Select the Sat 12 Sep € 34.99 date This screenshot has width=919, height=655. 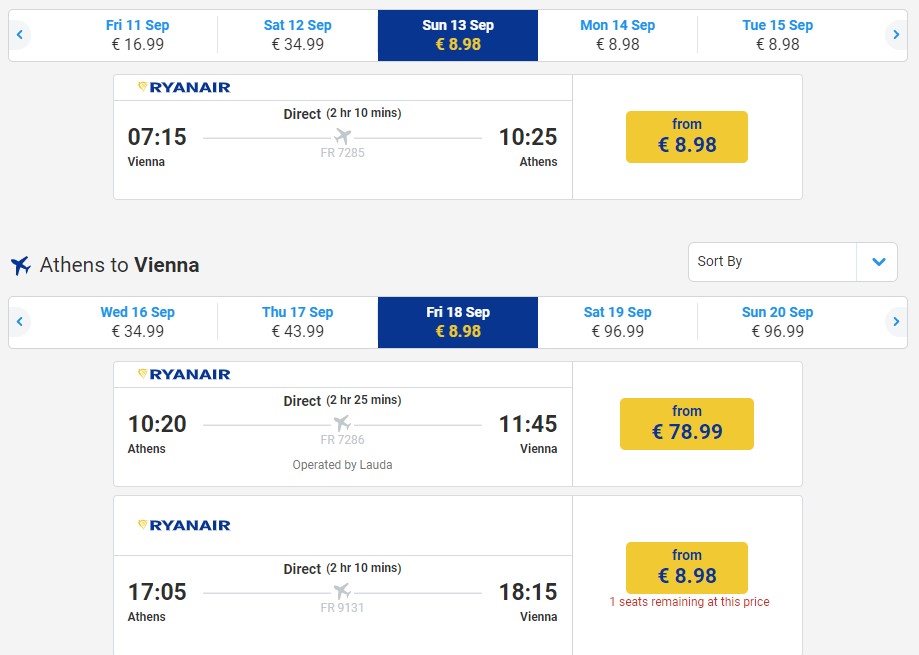tap(298, 35)
